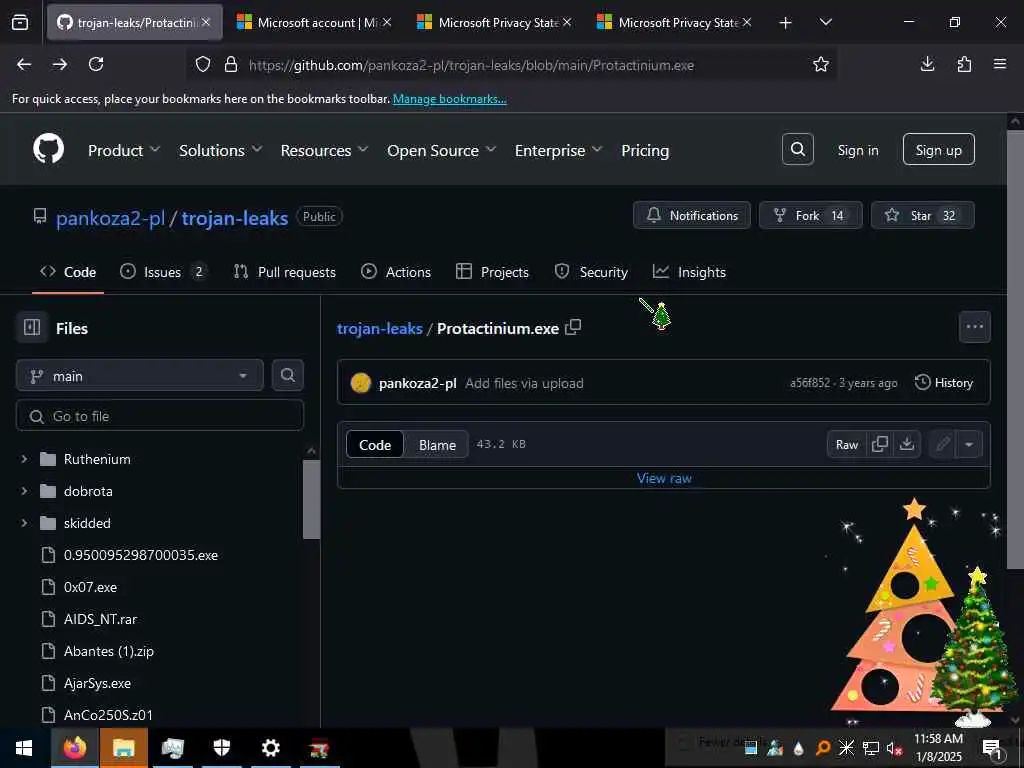The image size is (1024, 768).
Task: Switch to the Insights tab
Action: coord(689,272)
